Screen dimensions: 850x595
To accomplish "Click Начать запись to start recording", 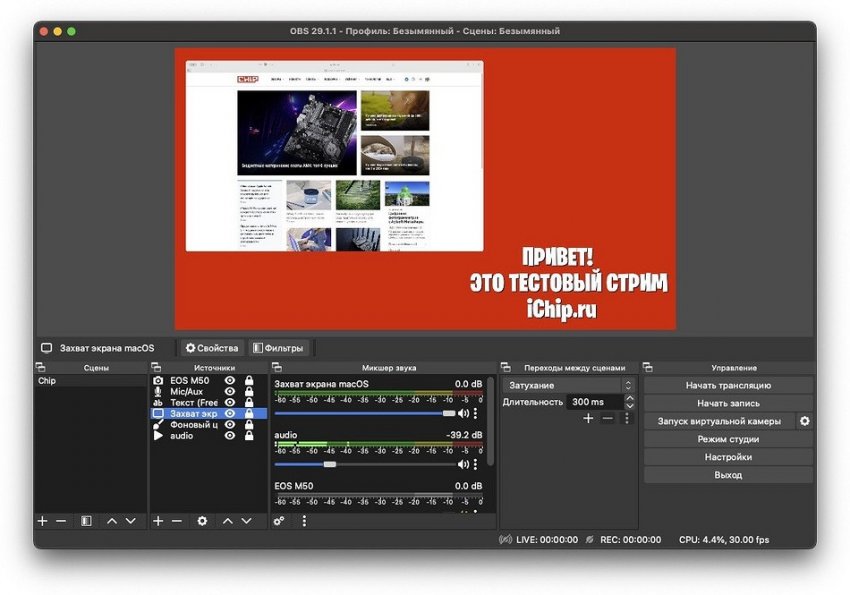I will click(728, 403).
